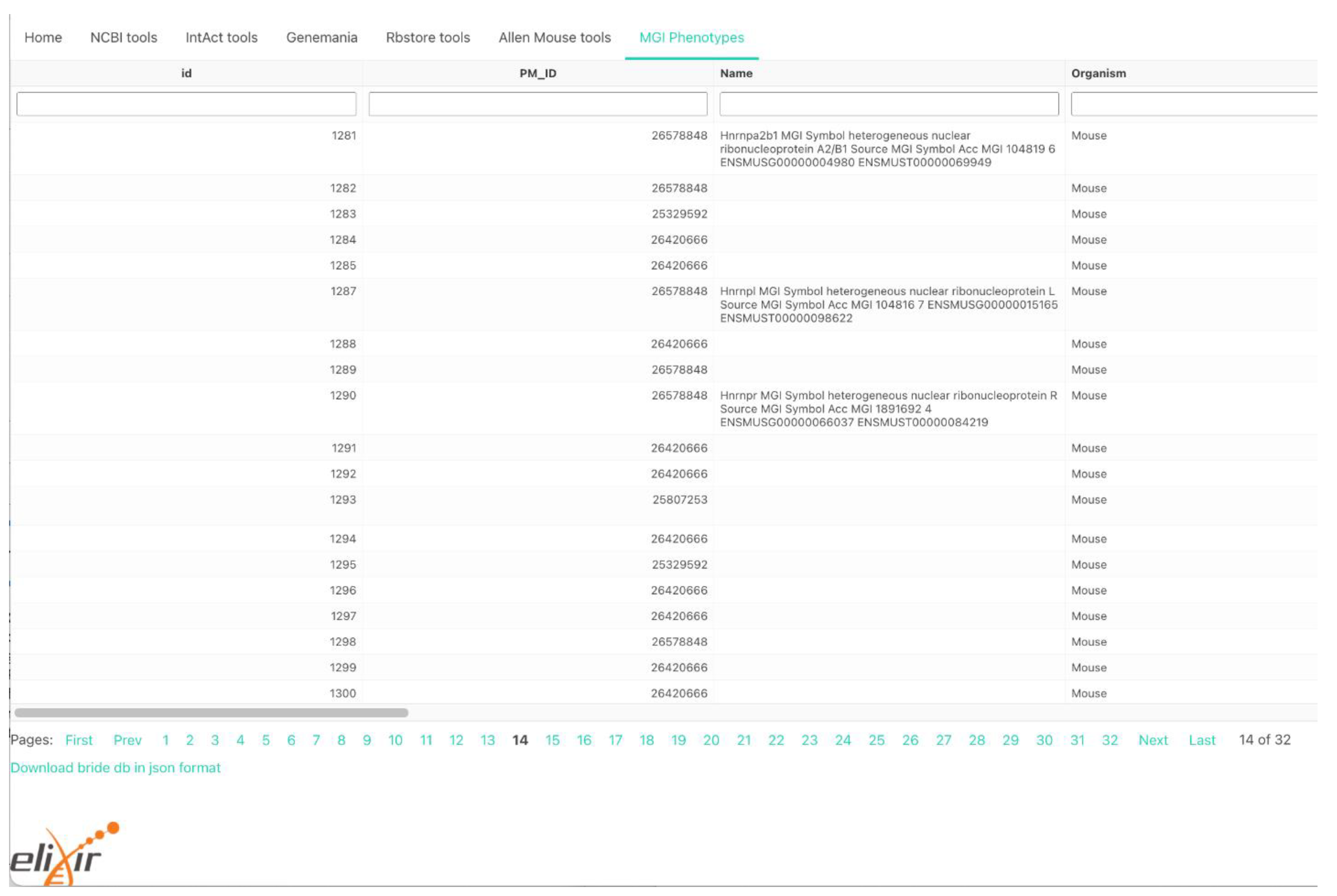The width and height of the screenshot is (1337, 896).
Task: Click the Name column filter field
Action: click(x=888, y=104)
